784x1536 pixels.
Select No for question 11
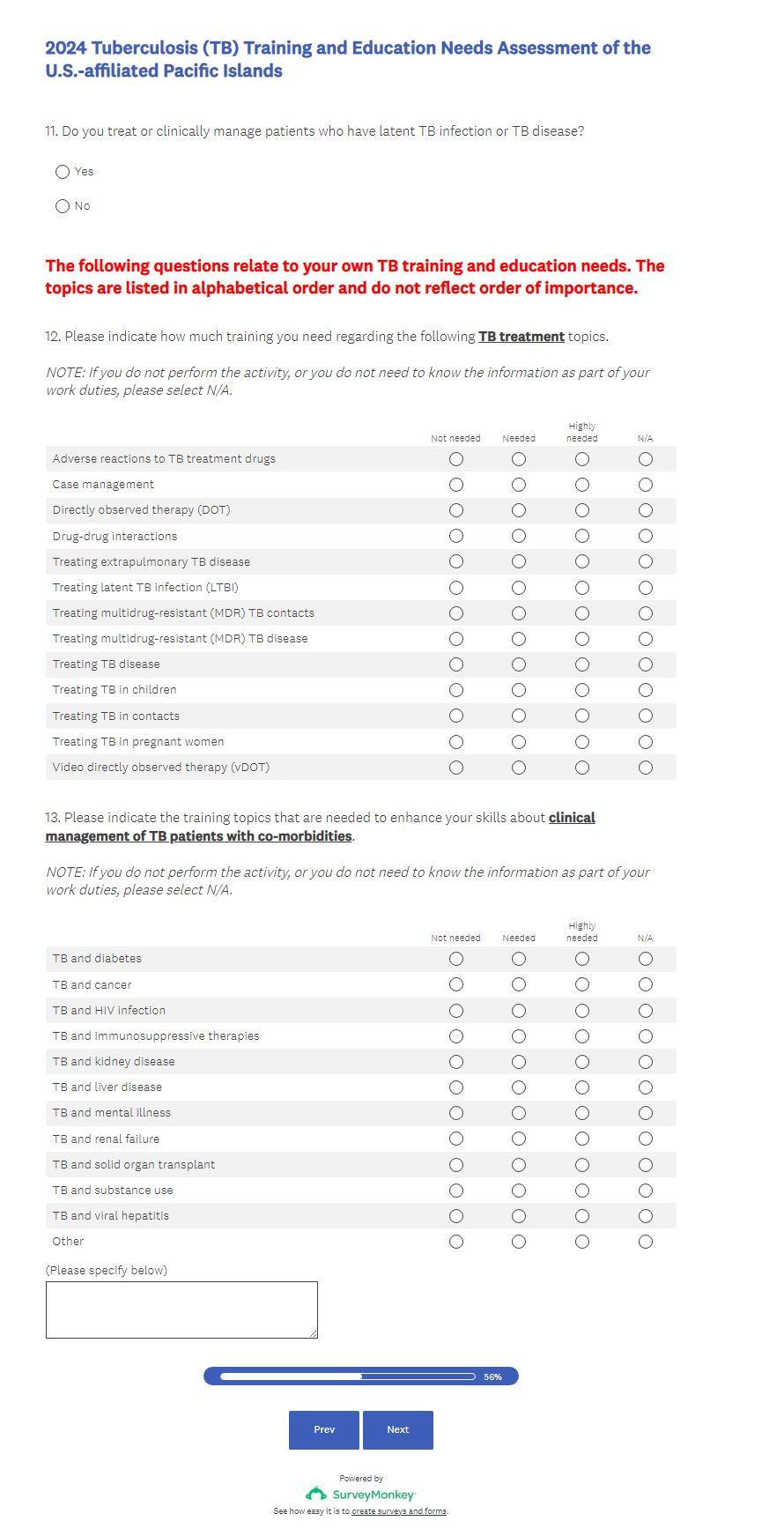coord(63,206)
